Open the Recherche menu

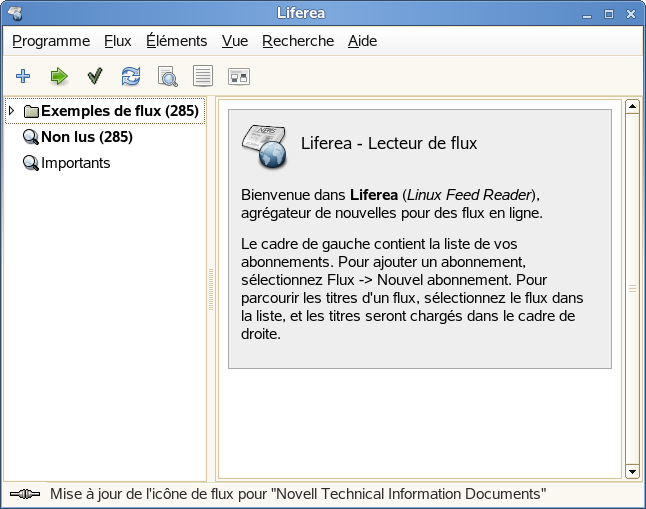tap(298, 41)
